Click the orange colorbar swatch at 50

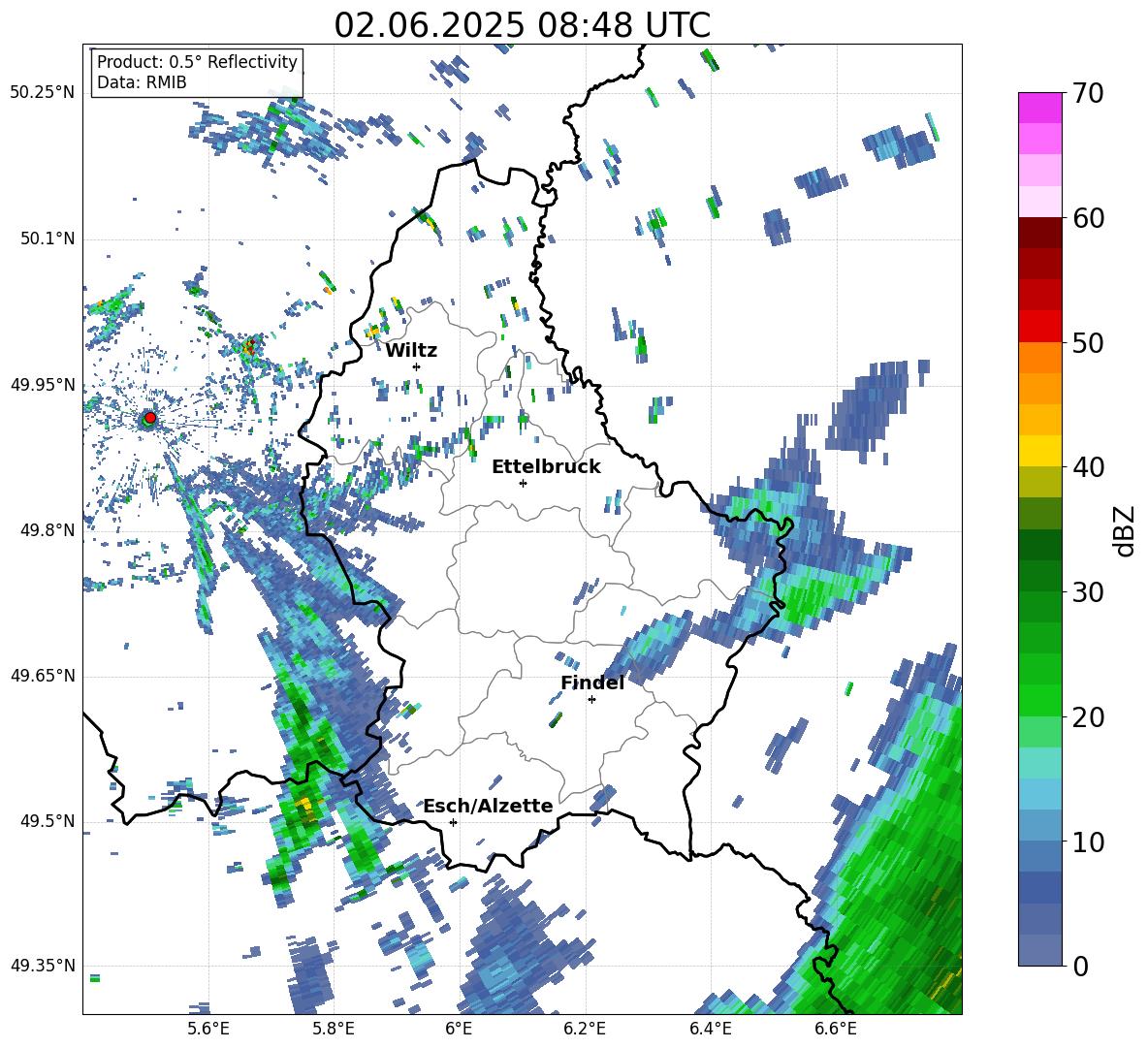click(1039, 357)
